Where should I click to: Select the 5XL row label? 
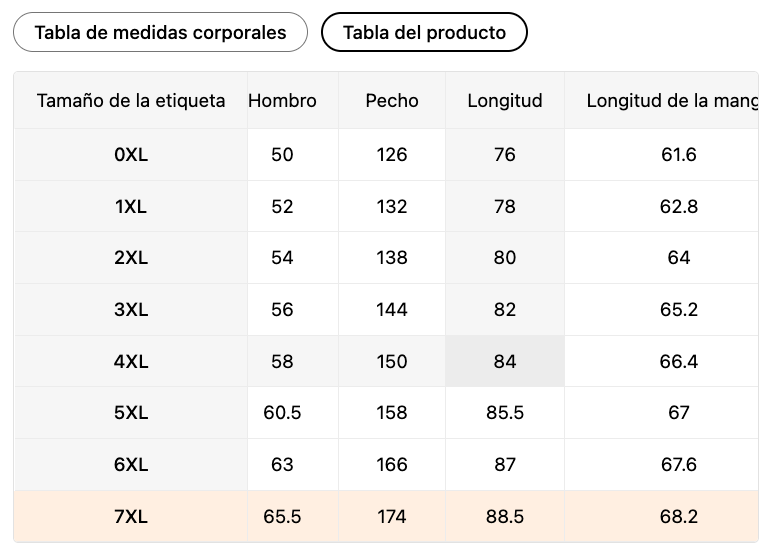[131, 413]
